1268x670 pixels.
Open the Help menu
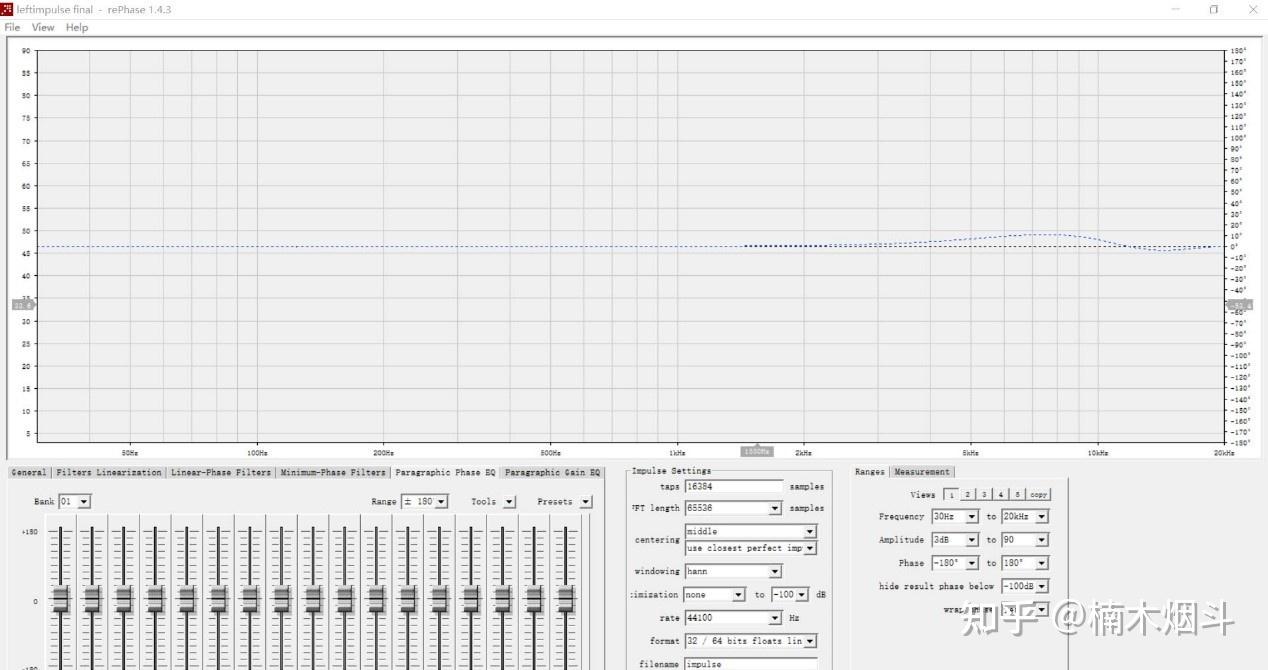pyautogui.click(x=77, y=27)
